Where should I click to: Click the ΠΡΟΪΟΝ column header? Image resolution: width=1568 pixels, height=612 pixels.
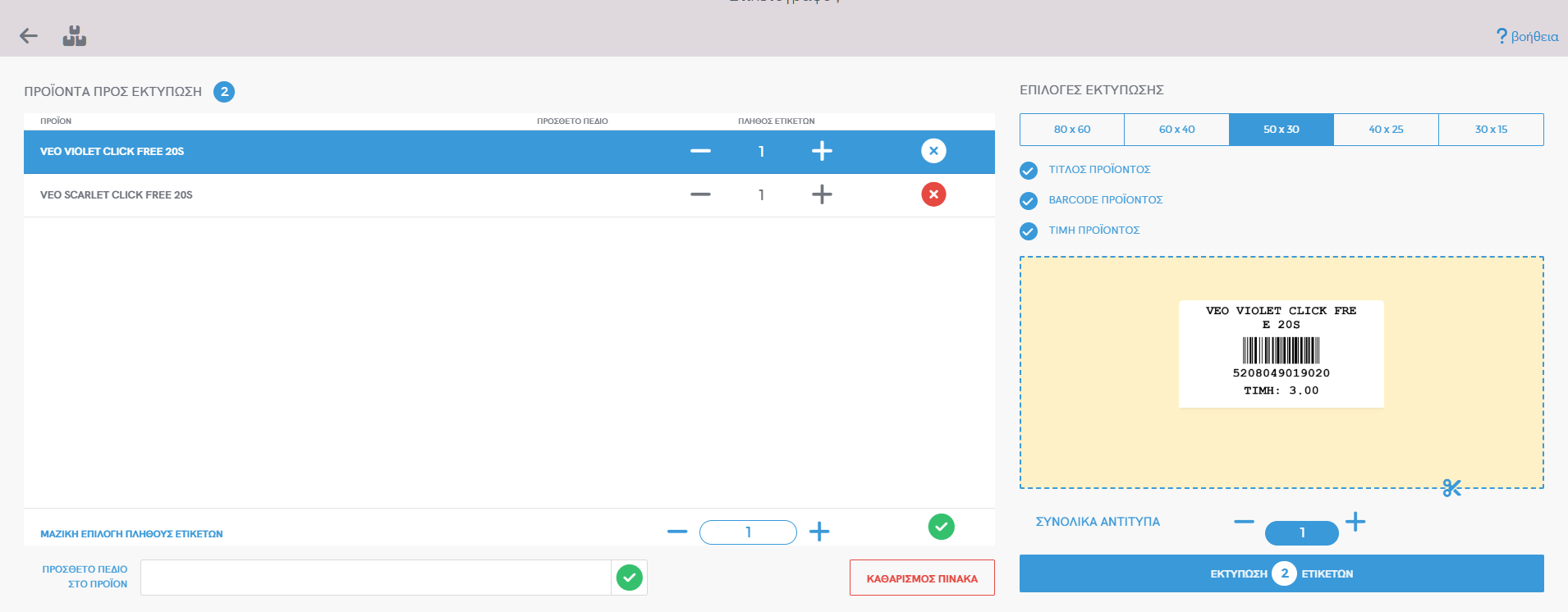coord(56,121)
